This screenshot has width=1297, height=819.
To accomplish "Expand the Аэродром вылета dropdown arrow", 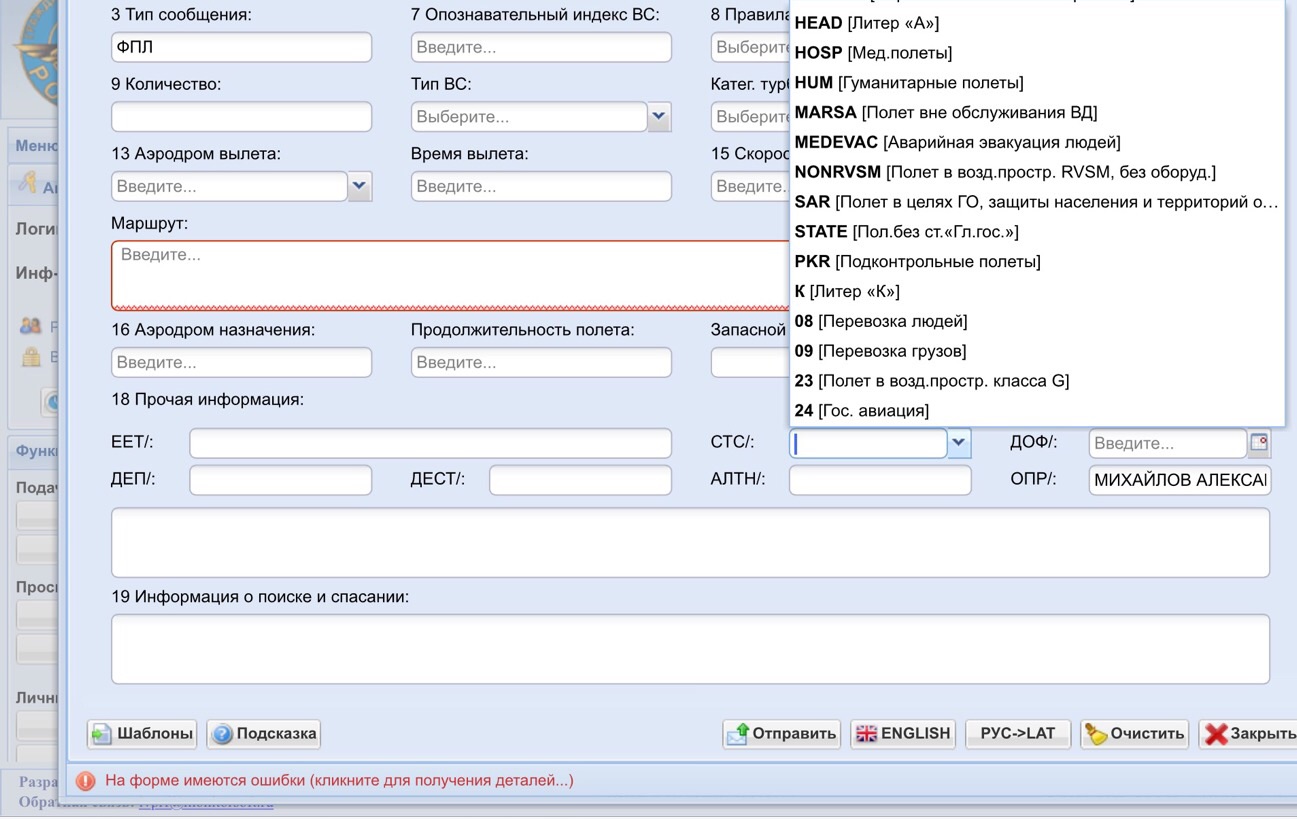I will coord(359,186).
